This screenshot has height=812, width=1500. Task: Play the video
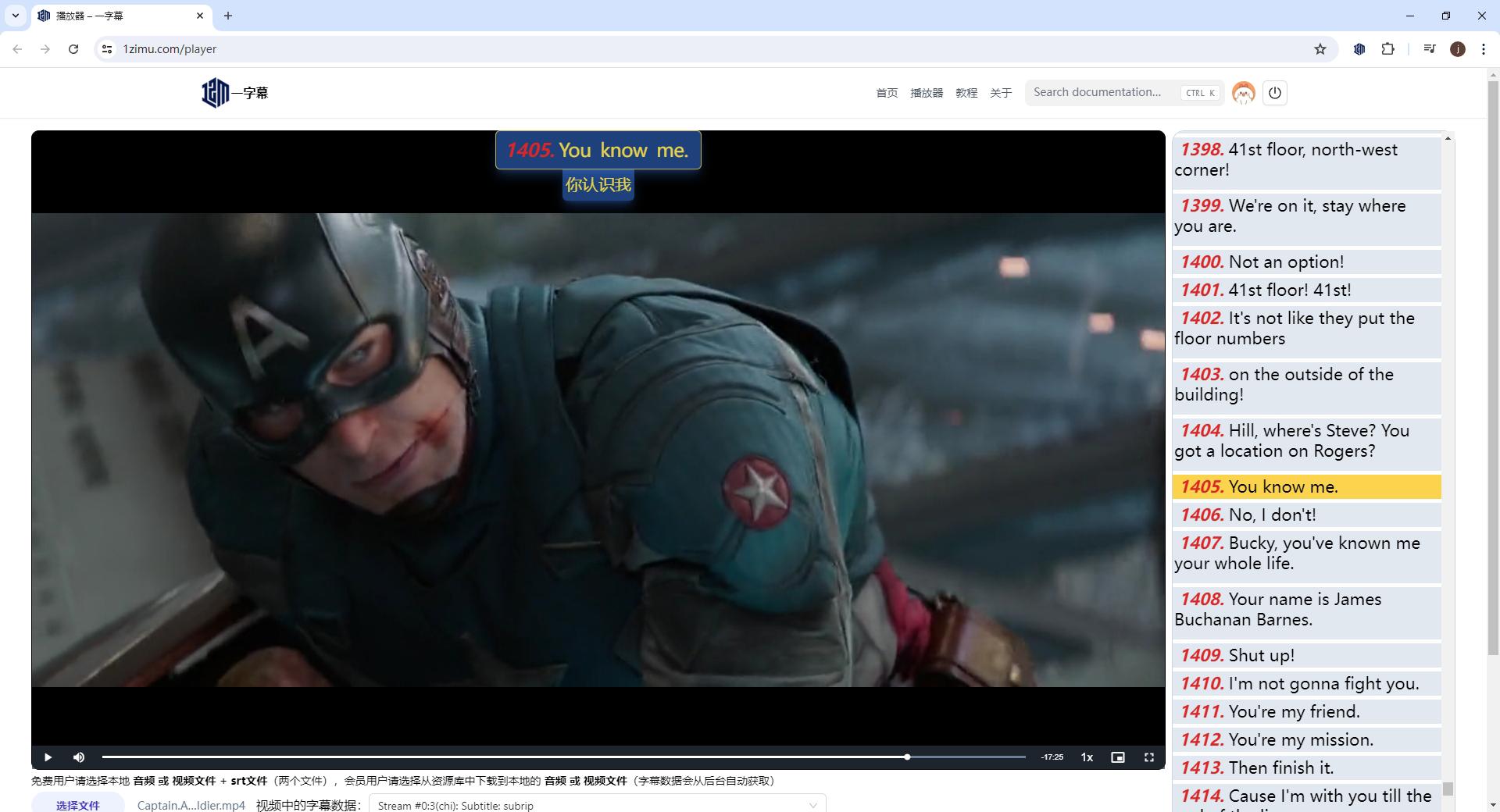(x=48, y=757)
